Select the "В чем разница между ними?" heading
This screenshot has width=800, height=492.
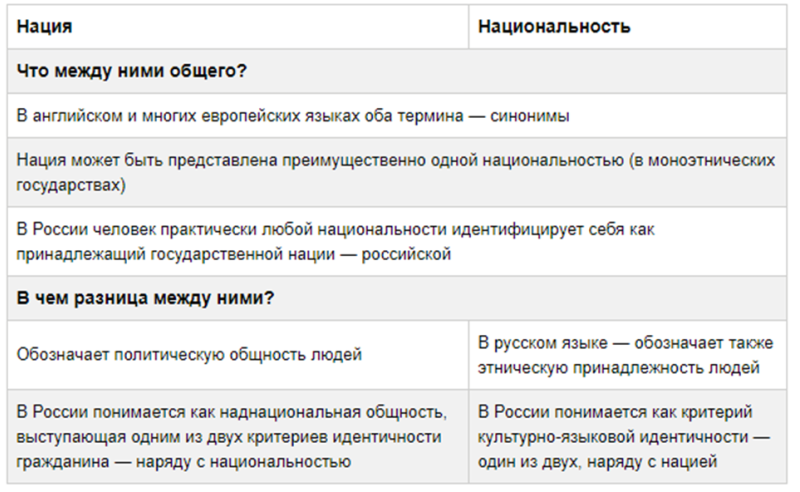(x=146, y=298)
